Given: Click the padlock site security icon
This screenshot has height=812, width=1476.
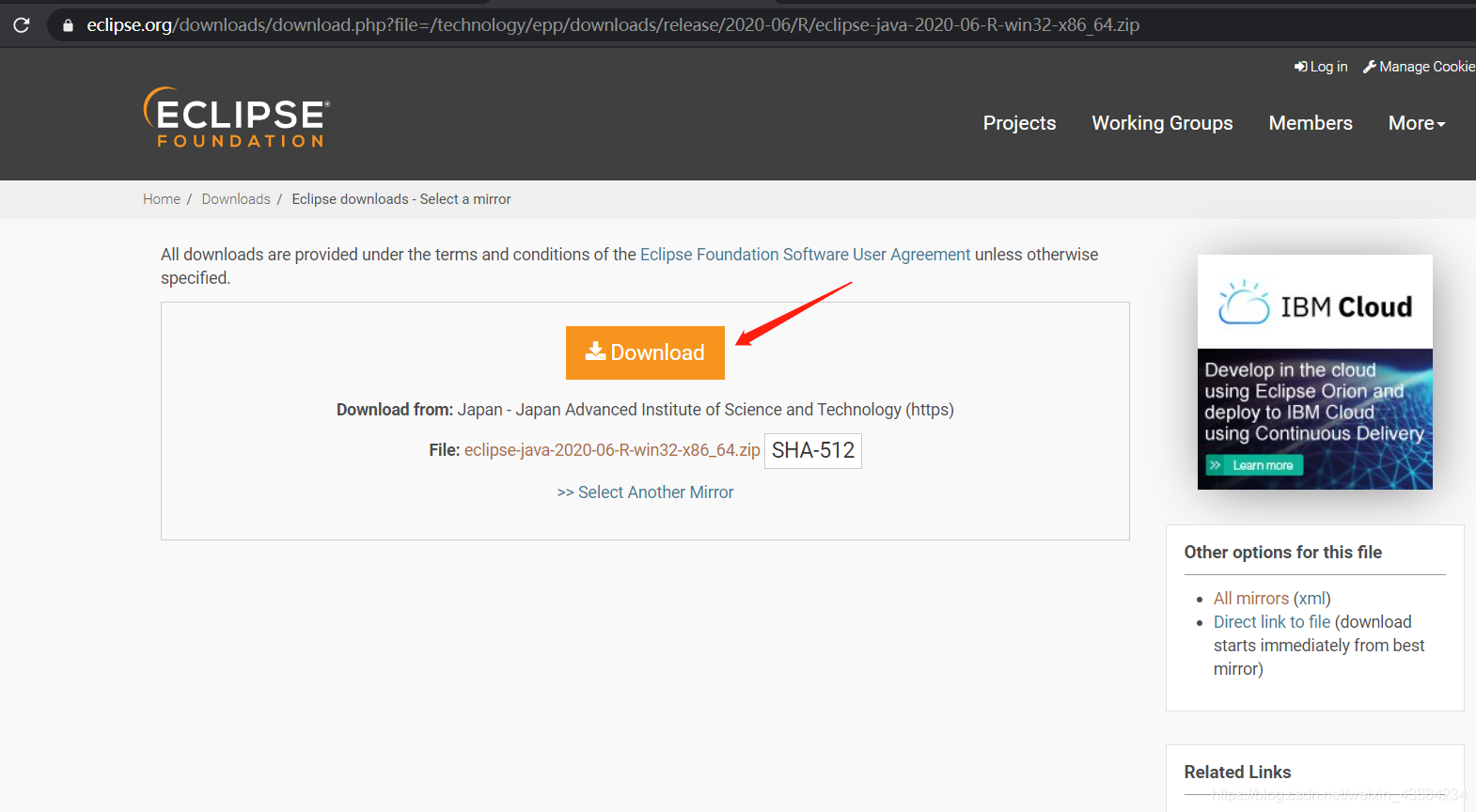Looking at the screenshot, I should pos(68,25).
